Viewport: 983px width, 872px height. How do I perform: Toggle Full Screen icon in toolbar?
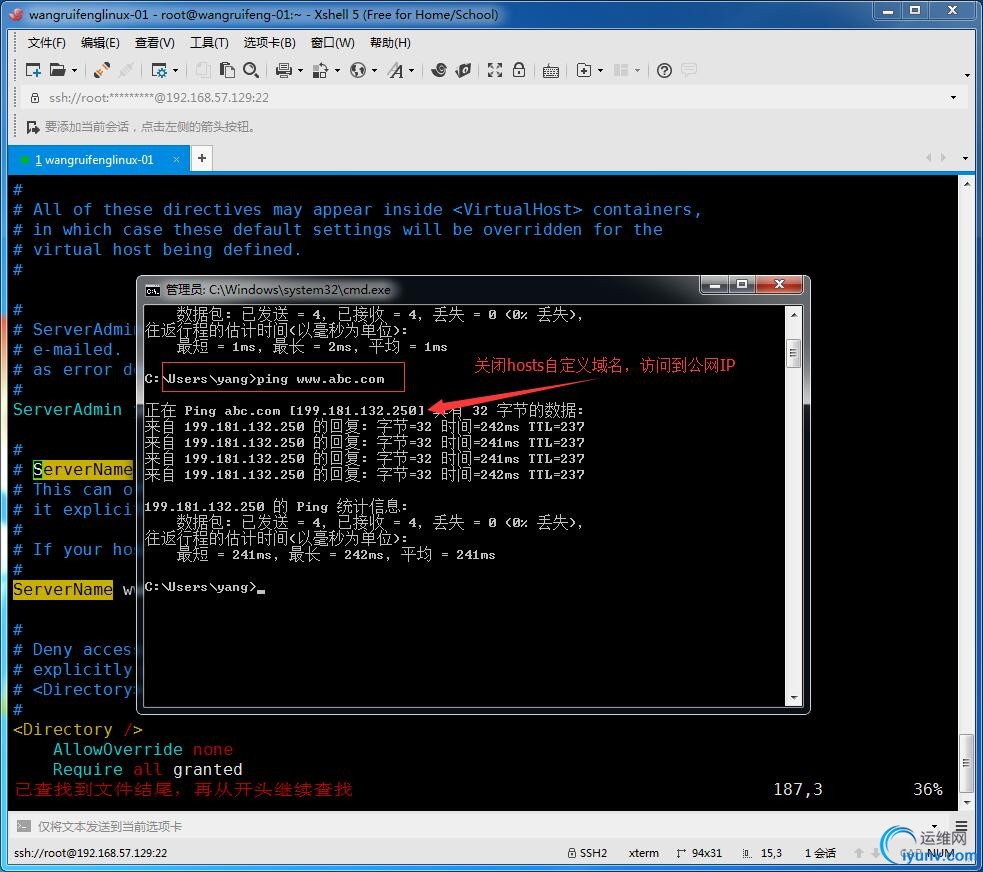(495, 70)
